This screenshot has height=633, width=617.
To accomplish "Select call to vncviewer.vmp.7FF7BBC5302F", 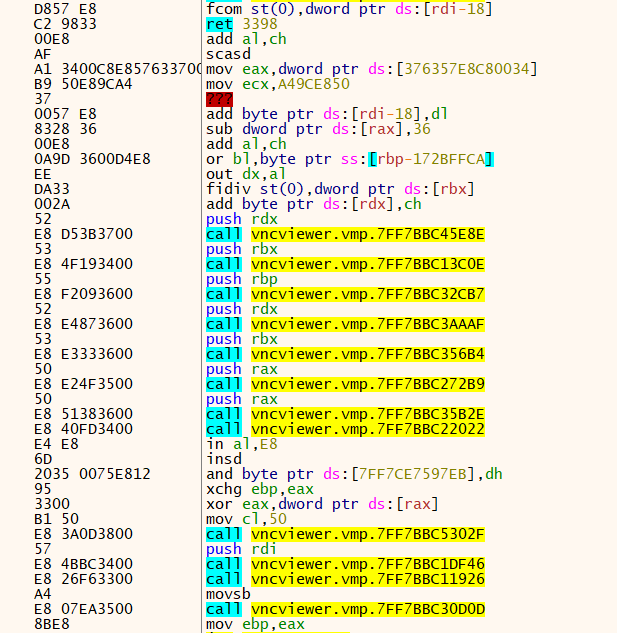I will (345, 534).
